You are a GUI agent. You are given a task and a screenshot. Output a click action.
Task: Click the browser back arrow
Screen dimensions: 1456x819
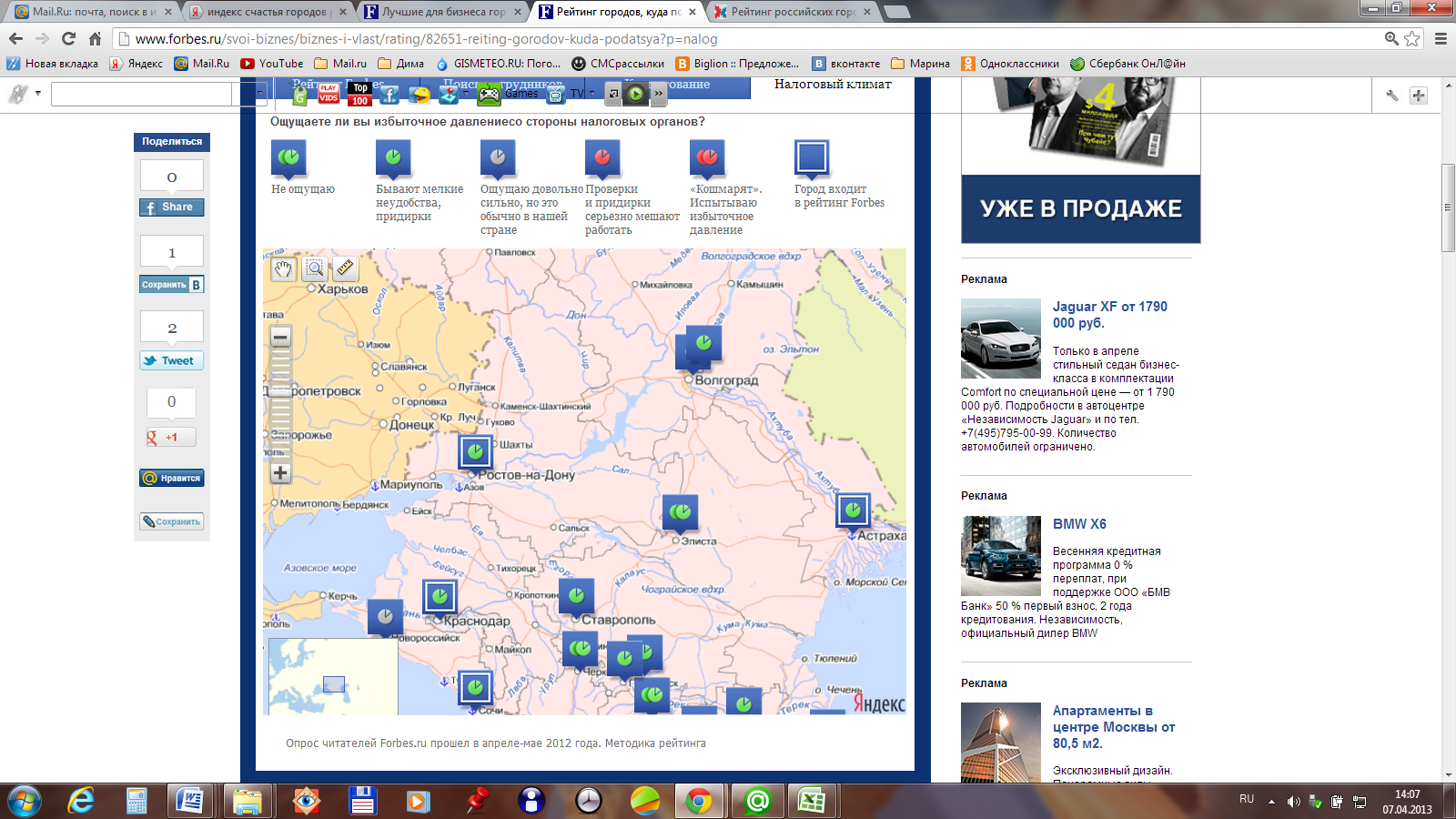[x=15, y=38]
